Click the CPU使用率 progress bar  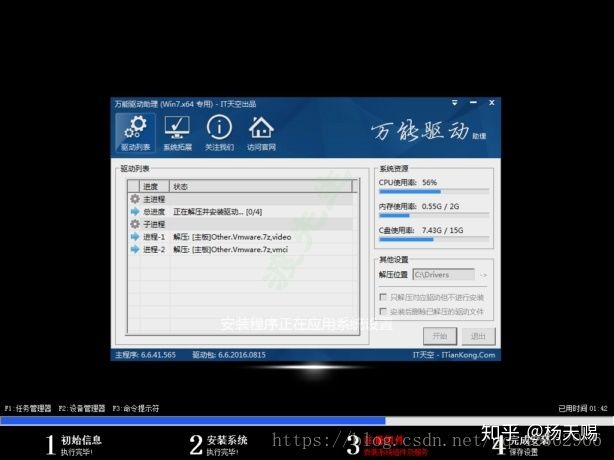(434, 192)
